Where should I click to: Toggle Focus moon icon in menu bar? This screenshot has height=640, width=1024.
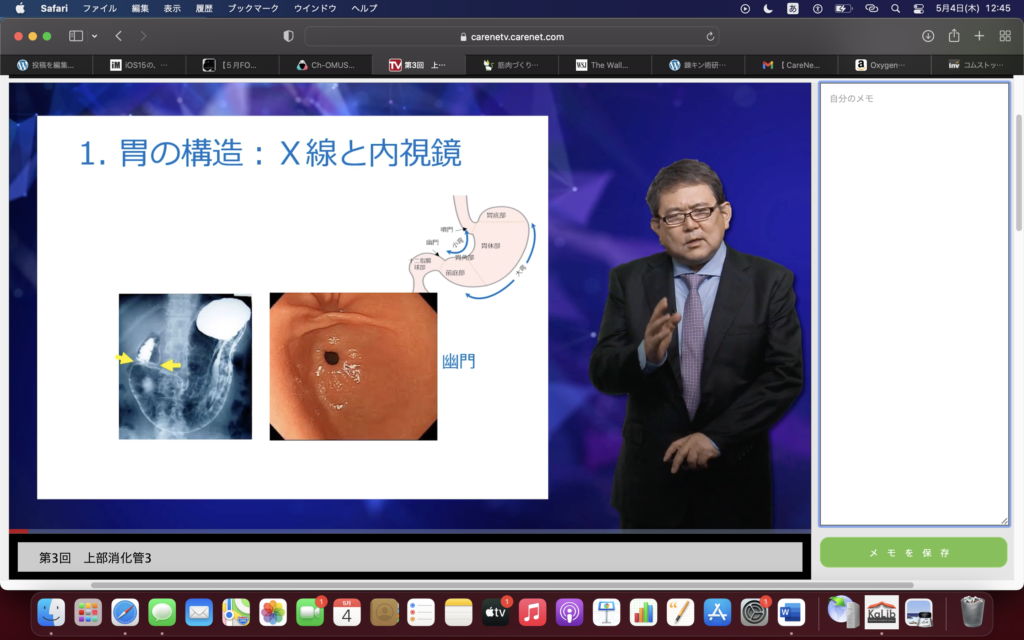768,8
